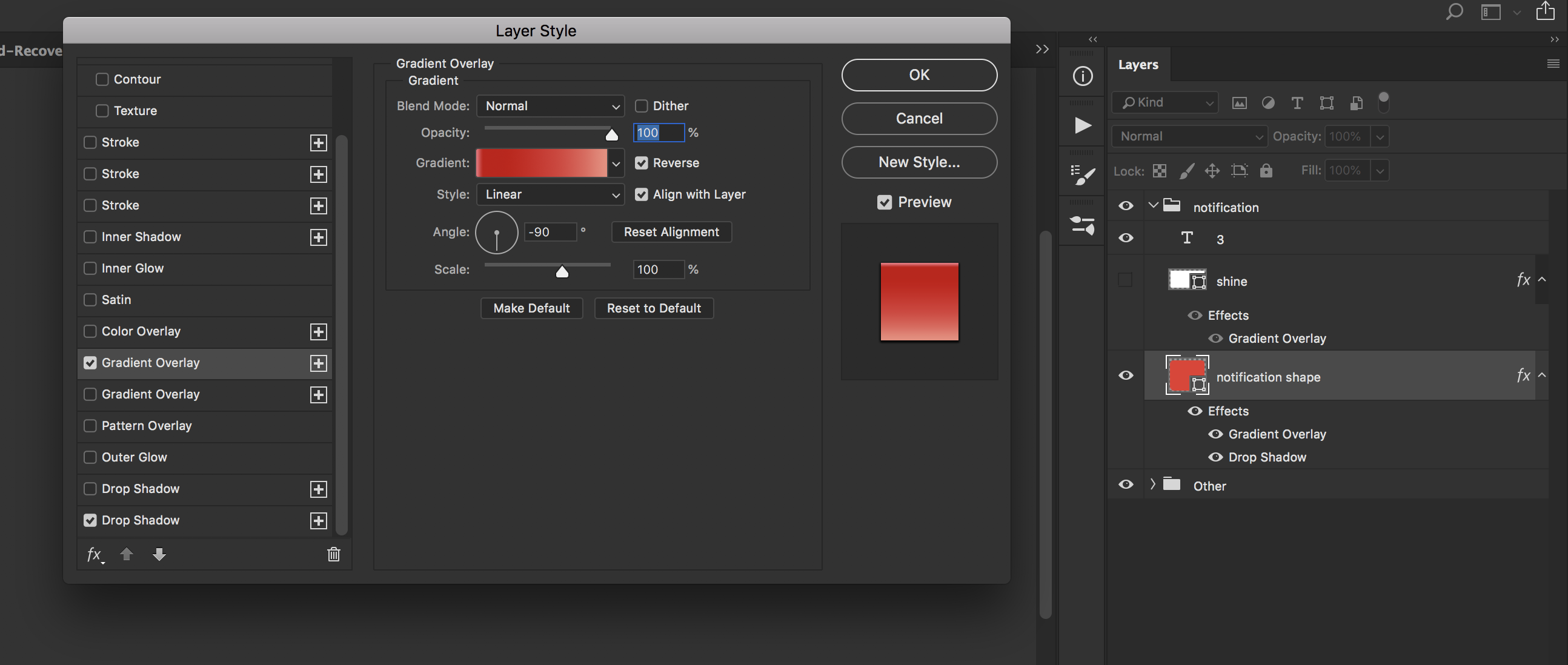Add another Color Overlay with plus icon
1568x665 pixels.
tap(318, 331)
